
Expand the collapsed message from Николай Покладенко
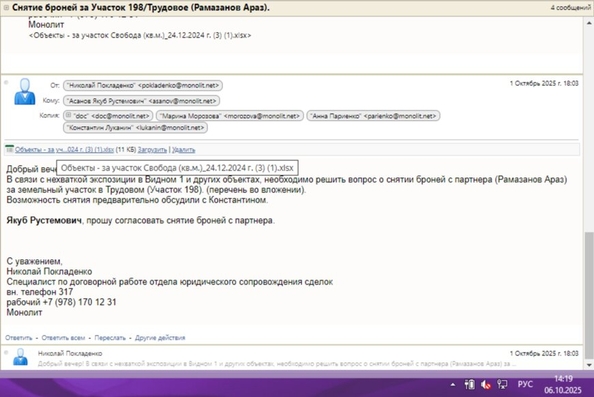(x=292, y=358)
